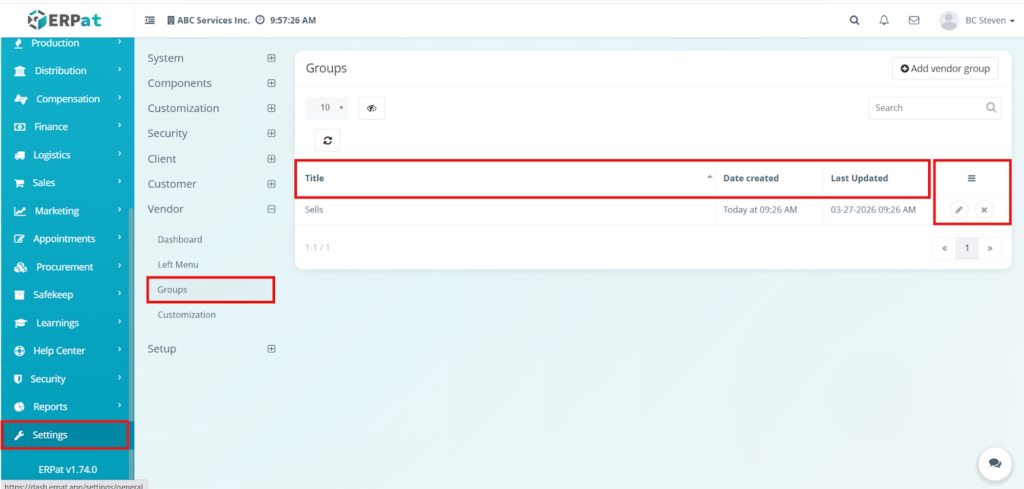Click the search magnifier in Groups search box

tap(991, 108)
